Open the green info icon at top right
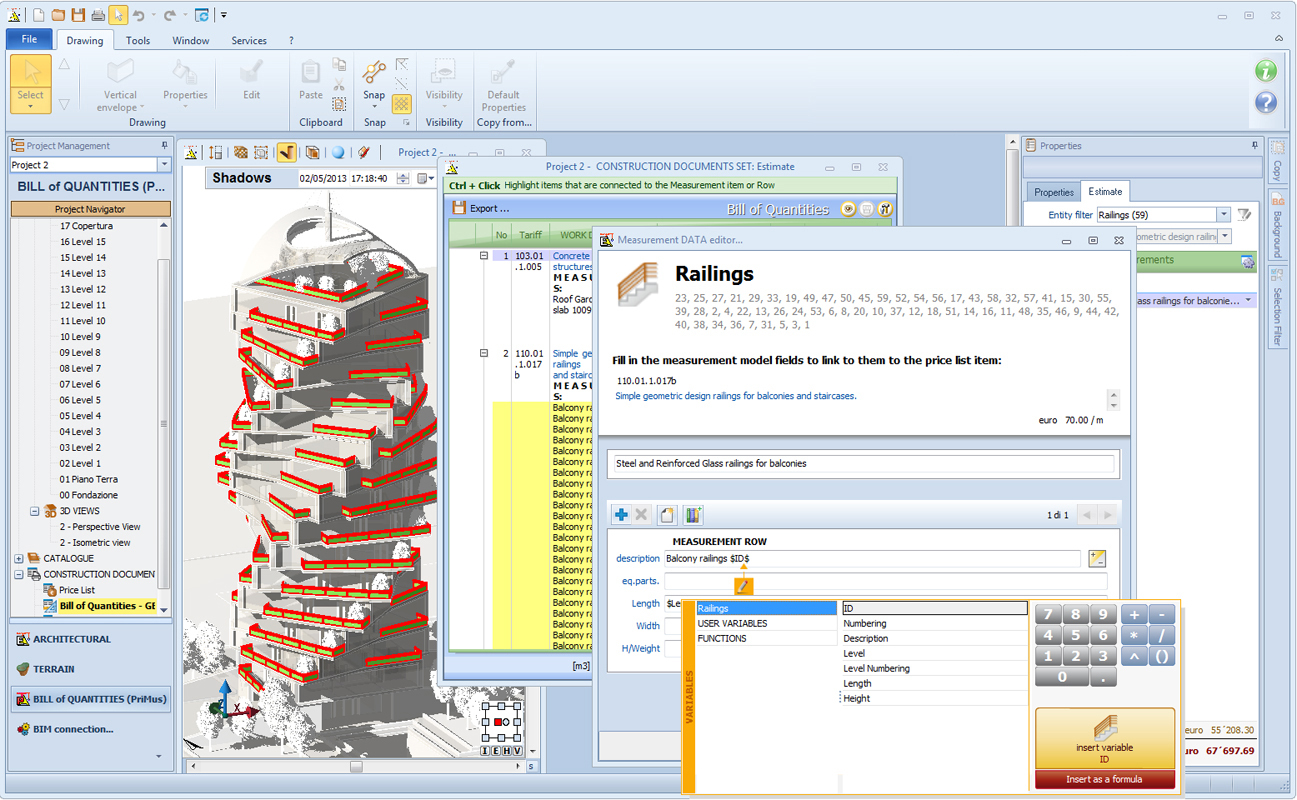 tap(1265, 71)
